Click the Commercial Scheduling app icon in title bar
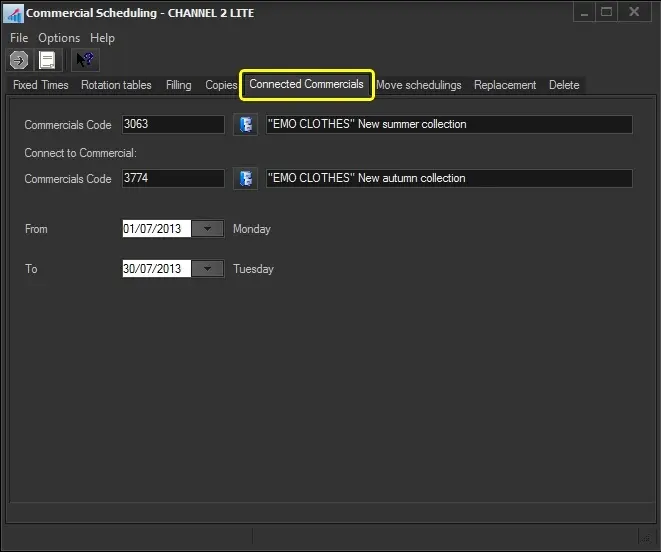The image size is (661, 552). 14,14
